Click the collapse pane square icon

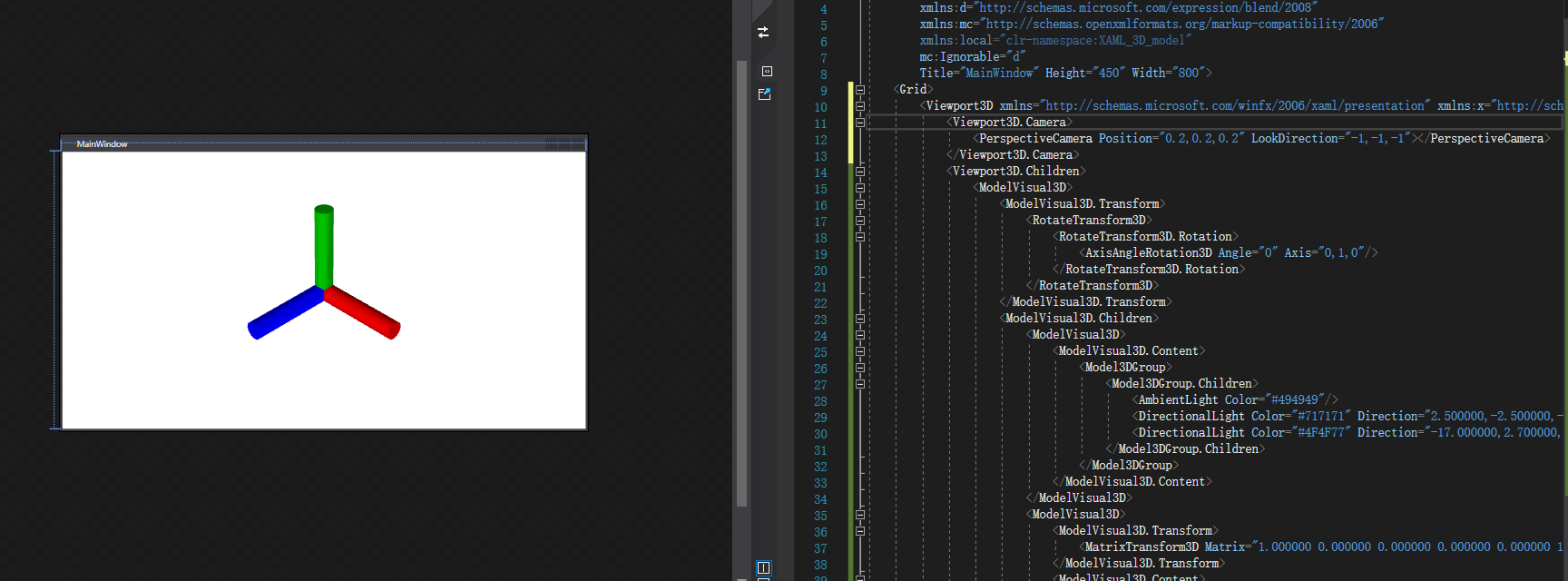coord(767,71)
